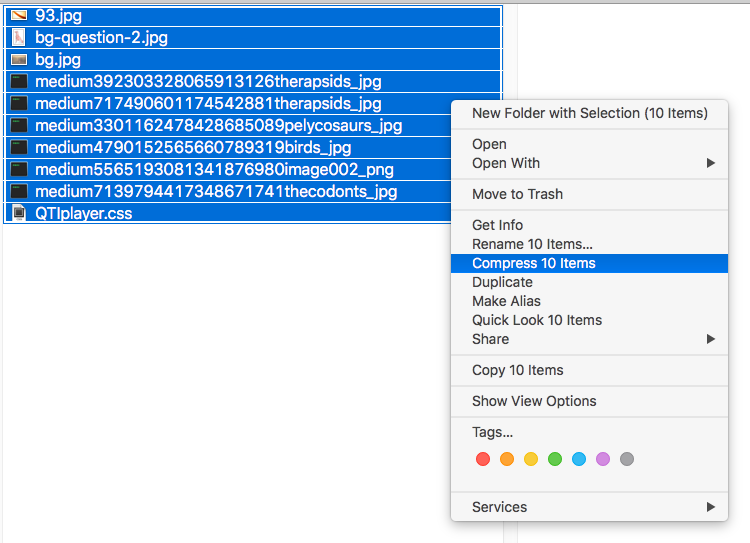Apply the yellow tag color
Image resolution: width=750 pixels, height=543 pixels.
coord(531,459)
